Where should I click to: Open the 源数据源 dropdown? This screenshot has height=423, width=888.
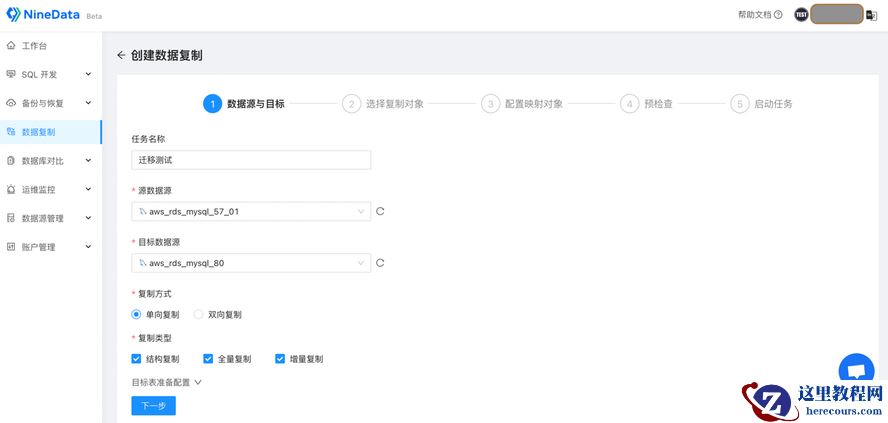(250, 211)
